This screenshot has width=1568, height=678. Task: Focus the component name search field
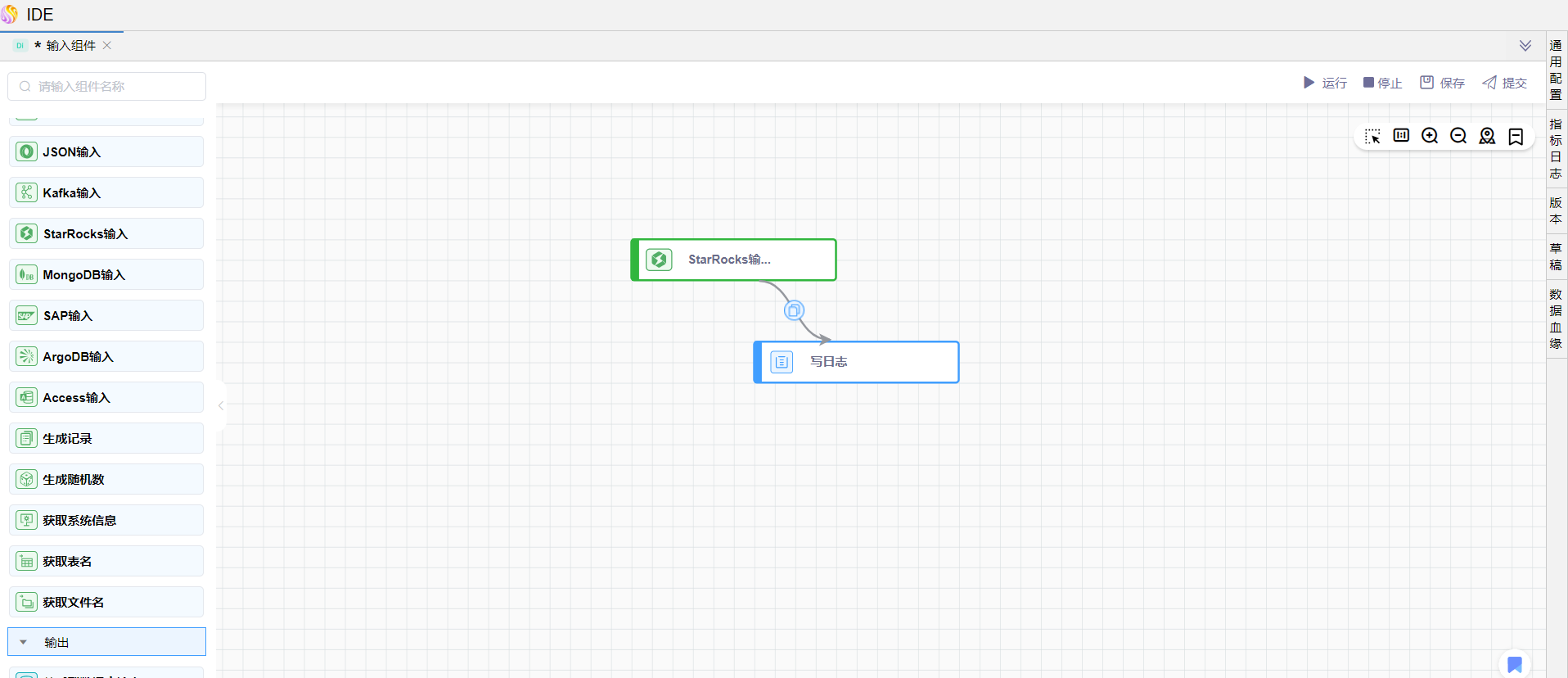115,87
